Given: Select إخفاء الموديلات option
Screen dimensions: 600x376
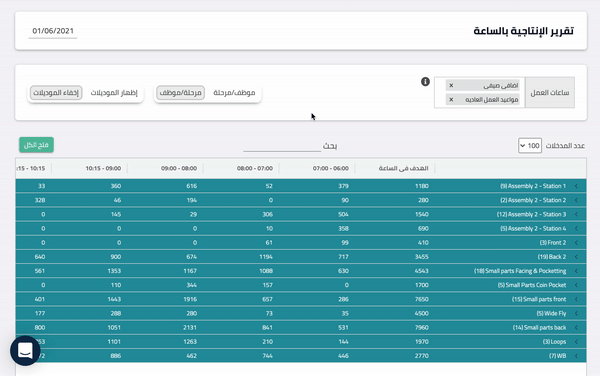Looking at the screenshot, I should pos(56,93).
